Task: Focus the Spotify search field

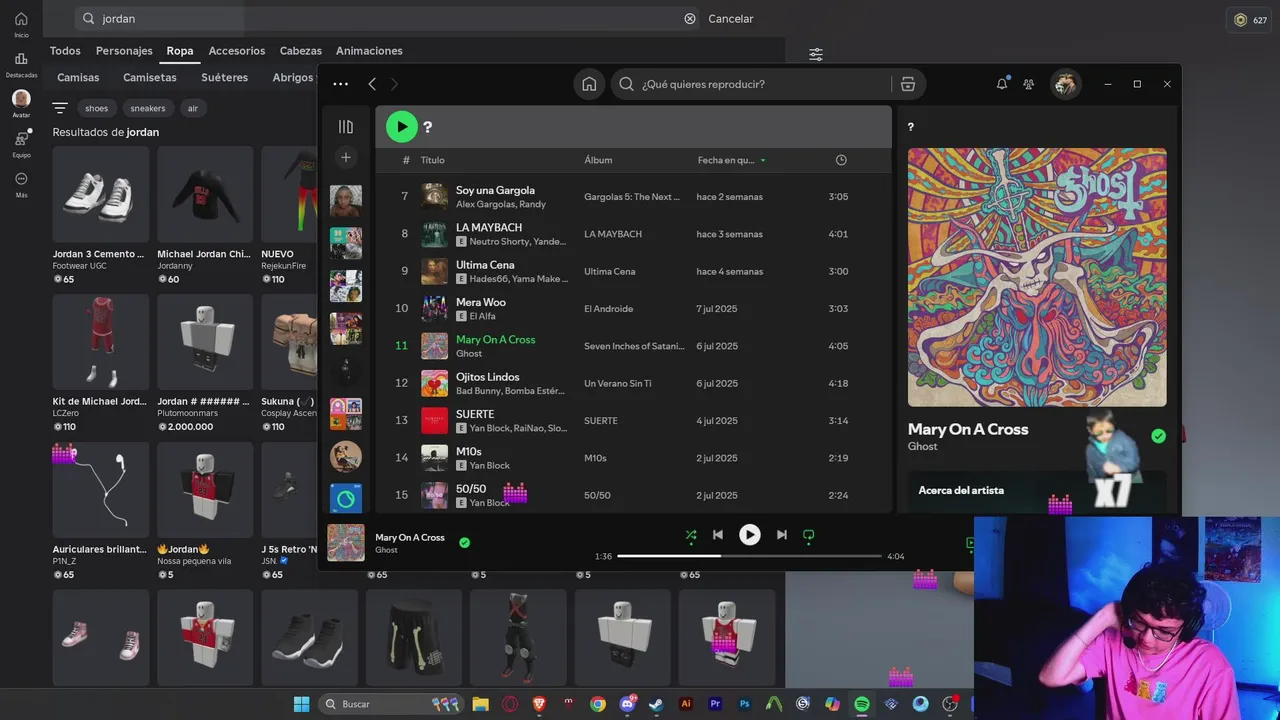Action: [753, 84]
